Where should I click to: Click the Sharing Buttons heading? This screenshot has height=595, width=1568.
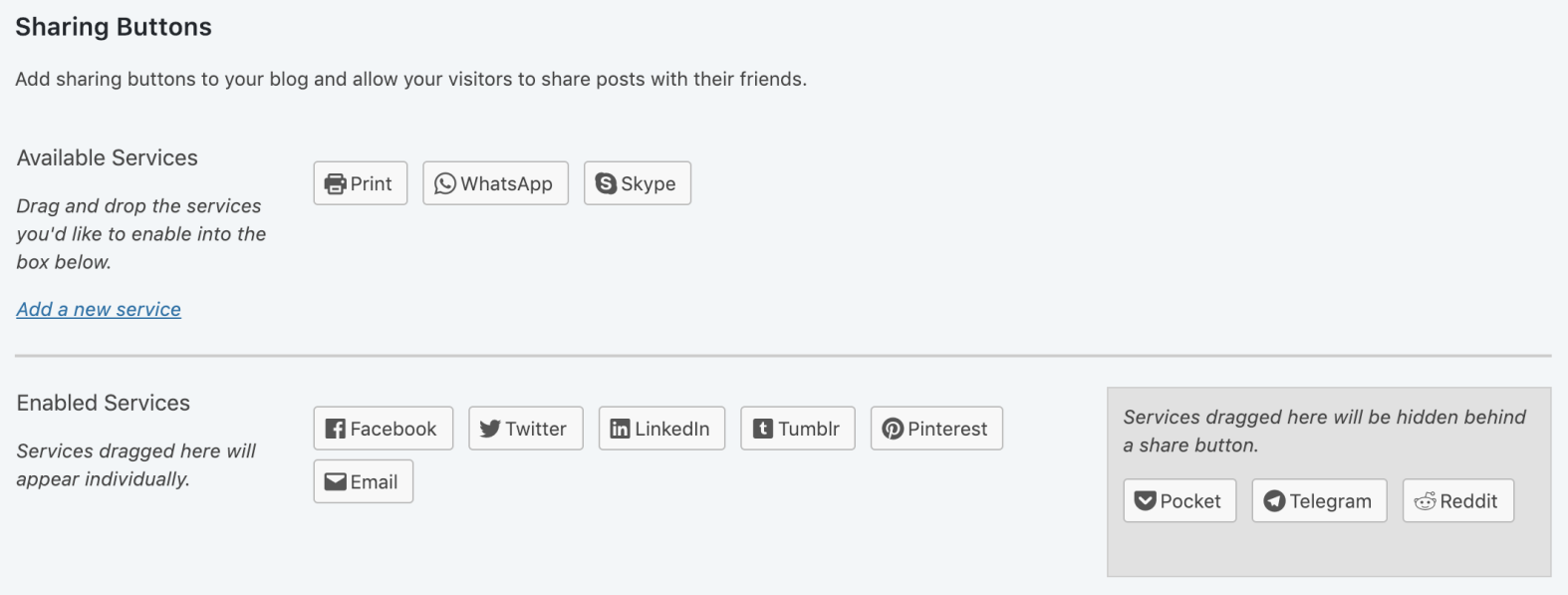click(x=112, y=27)
